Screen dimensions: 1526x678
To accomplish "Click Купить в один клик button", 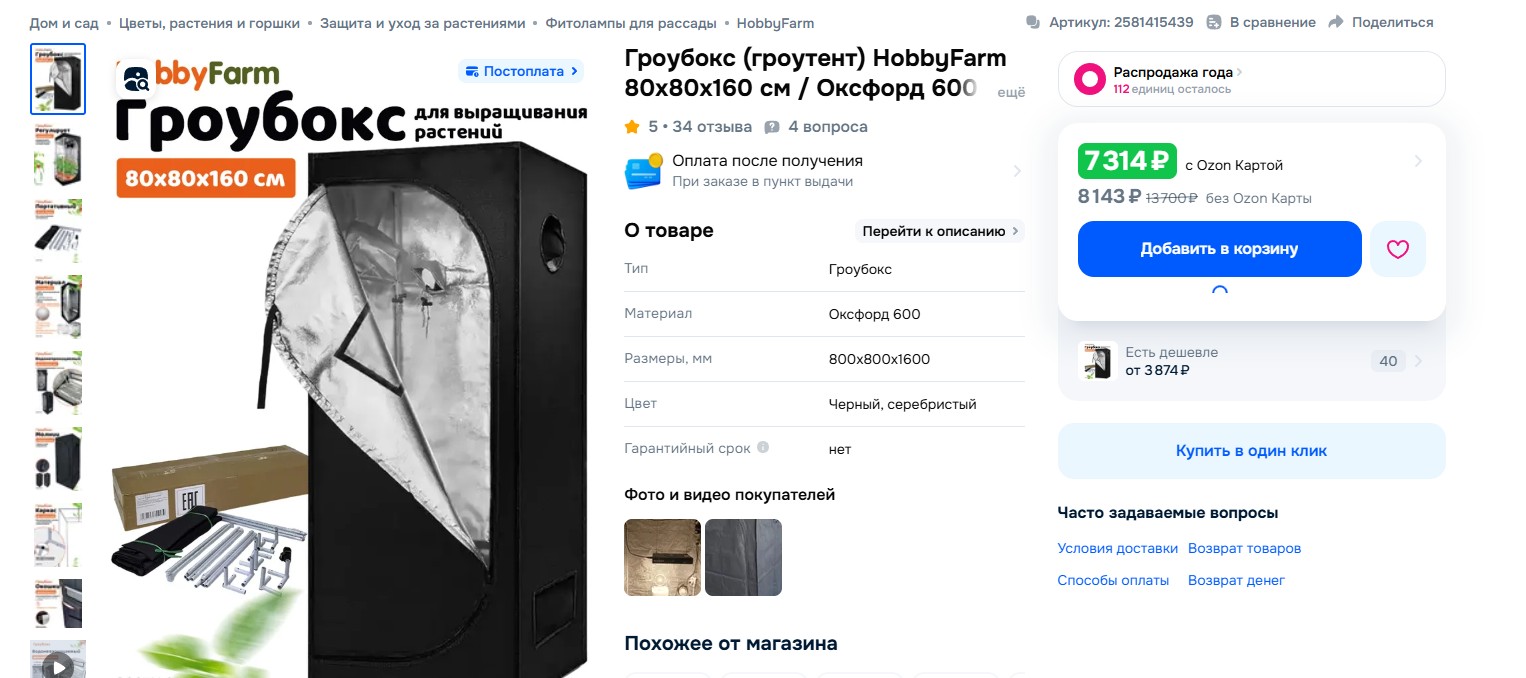I will [1251, 451].
